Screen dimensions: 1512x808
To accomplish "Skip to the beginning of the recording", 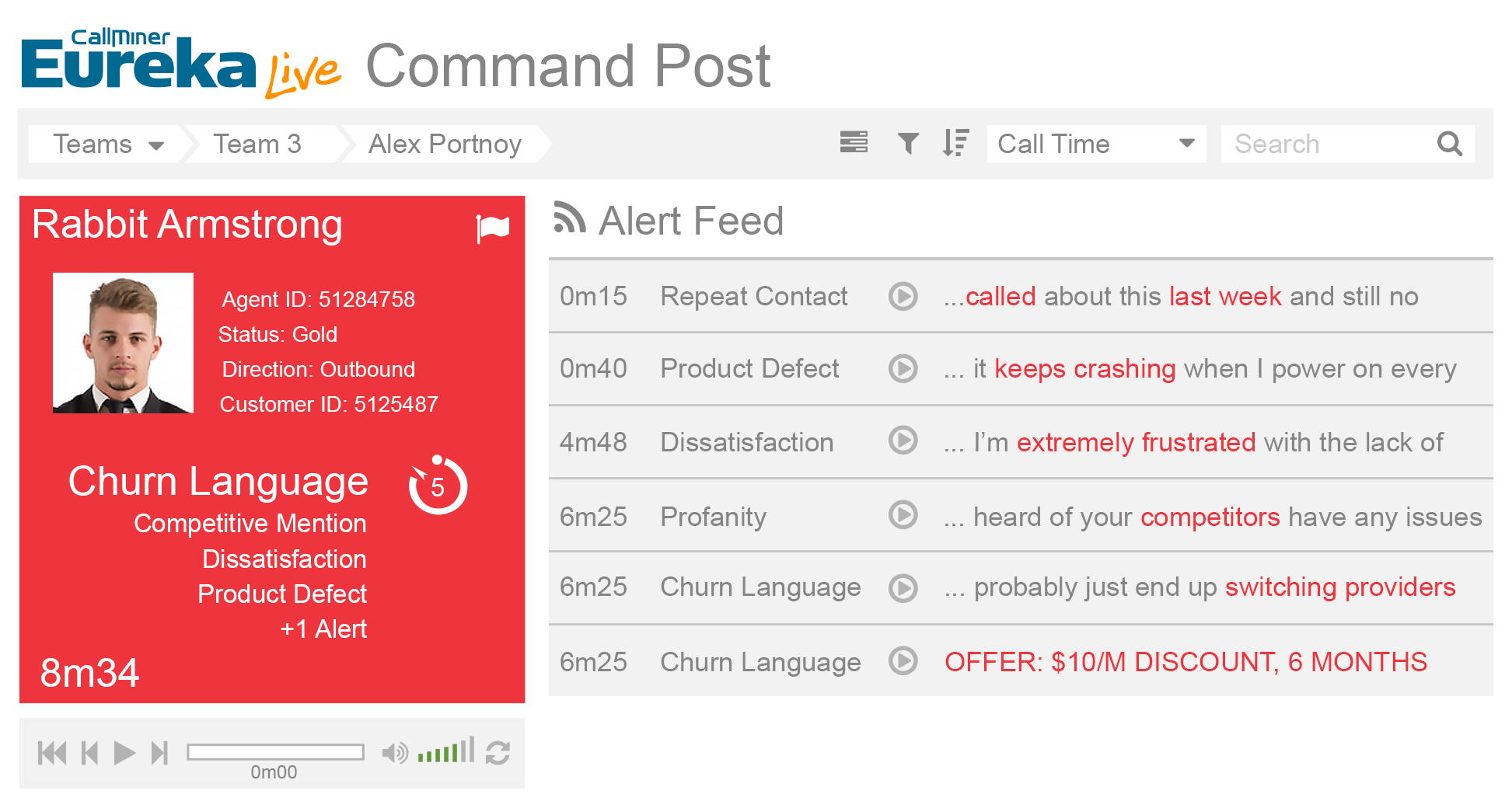I will (x=52, y=752).
